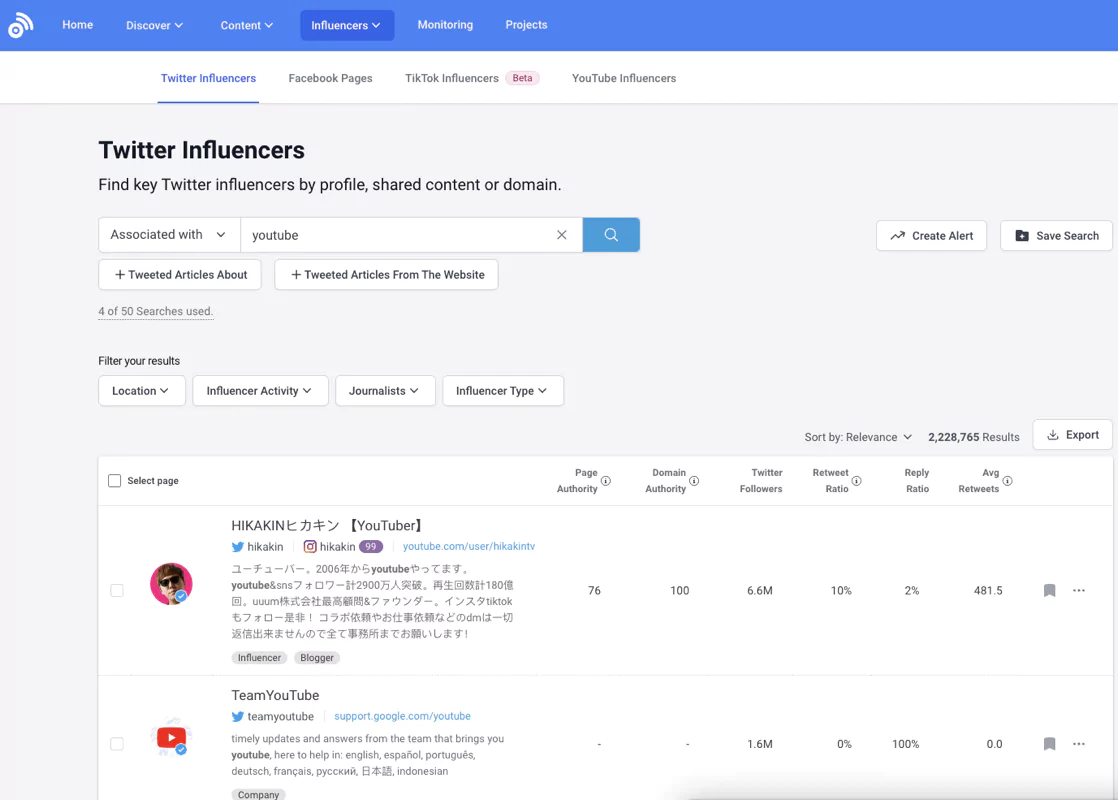Clear the youtube search using the X icon

pyautogui.click(x=561, y=234)
